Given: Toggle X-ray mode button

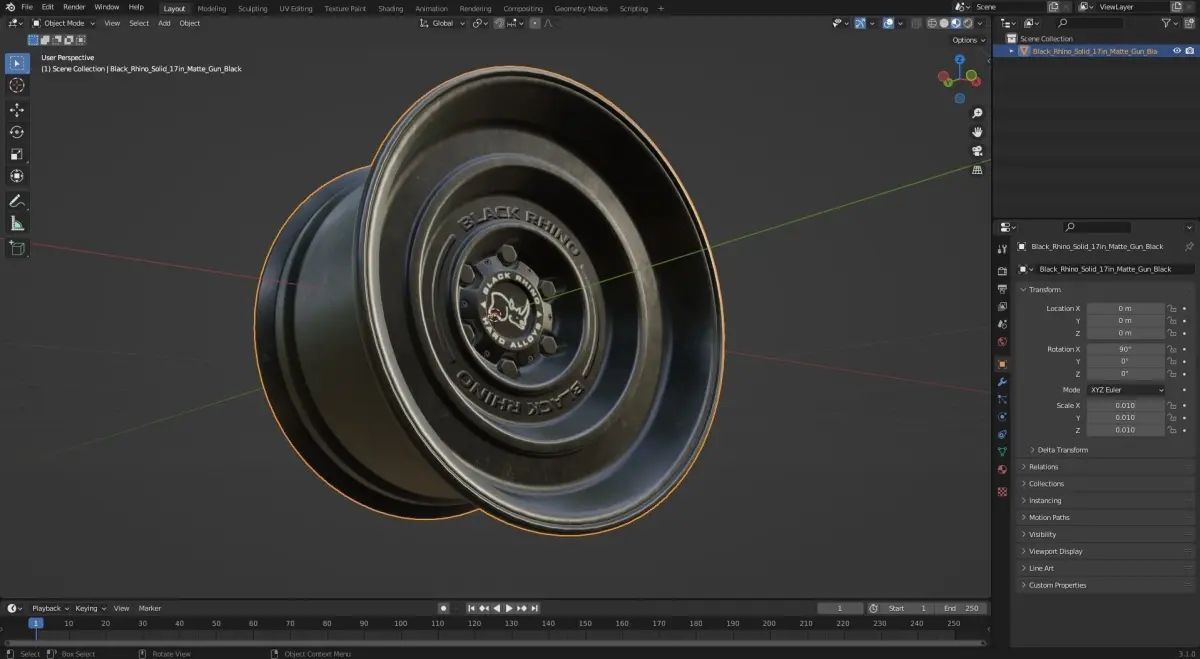Looking at the screenshot, I should click(x=916, y=23).
